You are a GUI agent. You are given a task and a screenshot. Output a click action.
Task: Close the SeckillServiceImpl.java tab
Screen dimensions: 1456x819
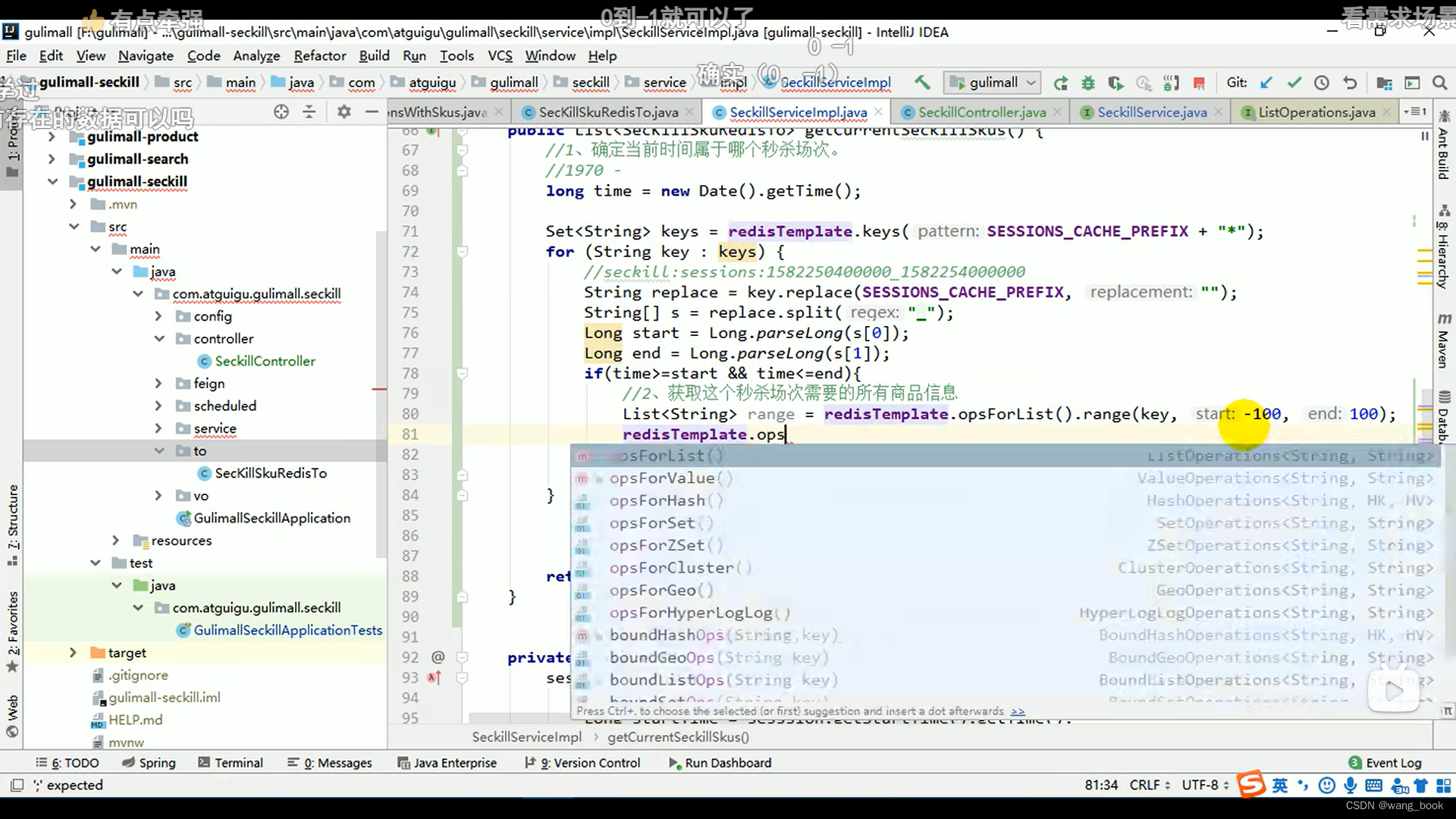point(878,111)
